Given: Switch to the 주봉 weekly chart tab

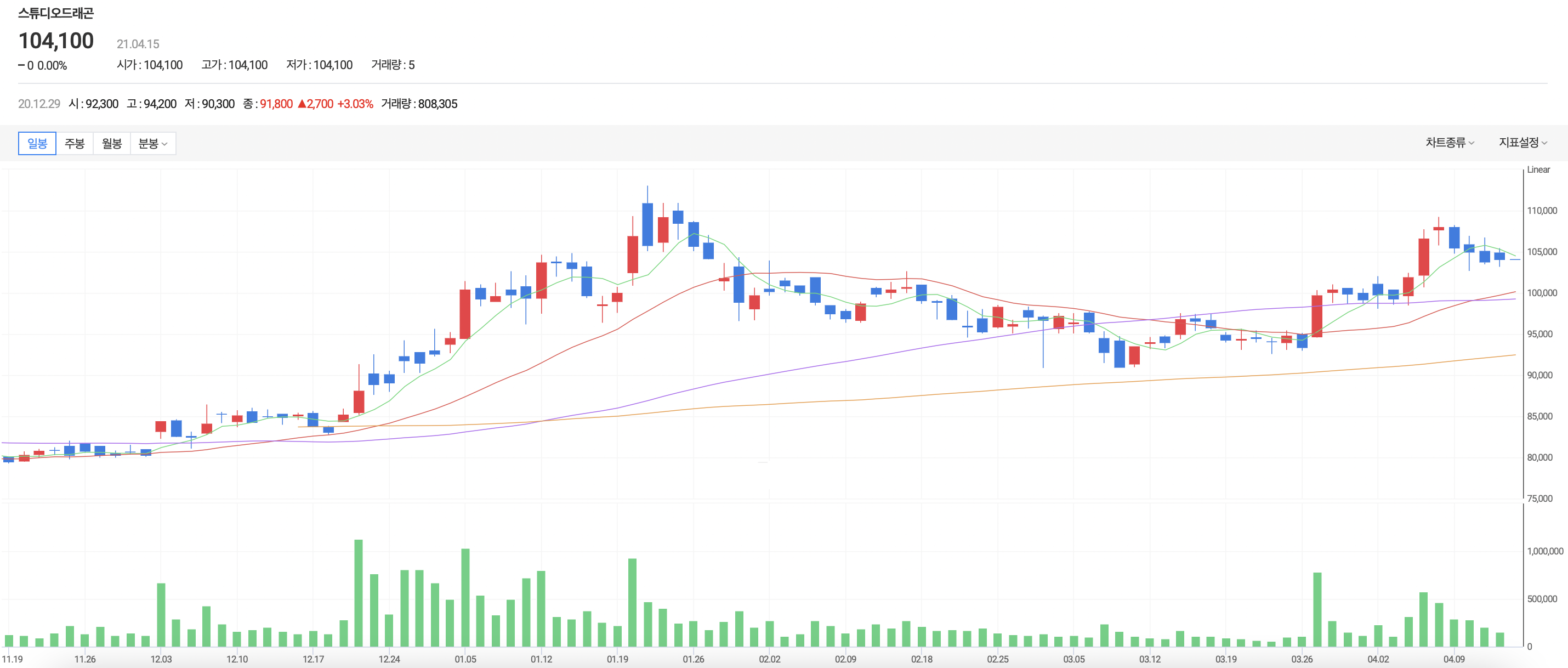Looking at the screenshot, I should [x=74, y=143].
